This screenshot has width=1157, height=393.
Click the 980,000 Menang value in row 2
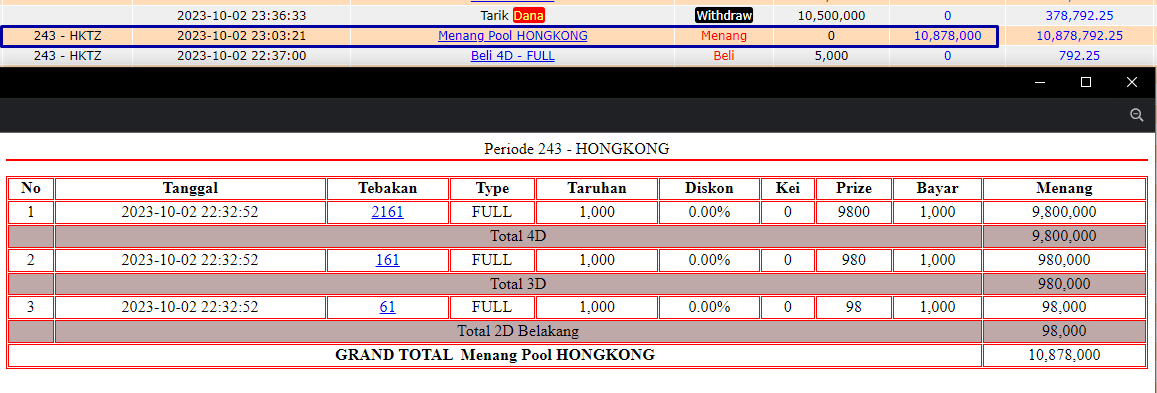[1065, 260]
